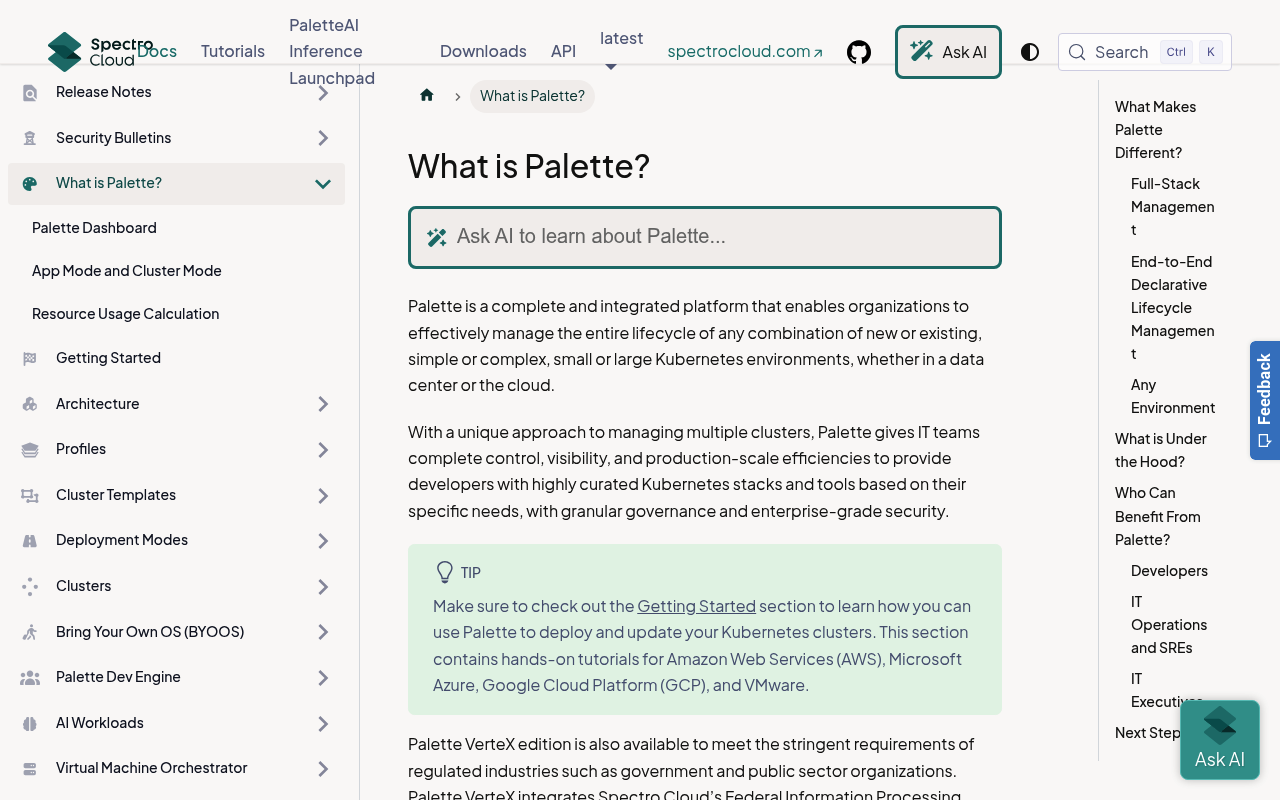This screenshot has width=1280, height=800.
Task: Click the home breadcrumb icon
Action: pos(427,96)
